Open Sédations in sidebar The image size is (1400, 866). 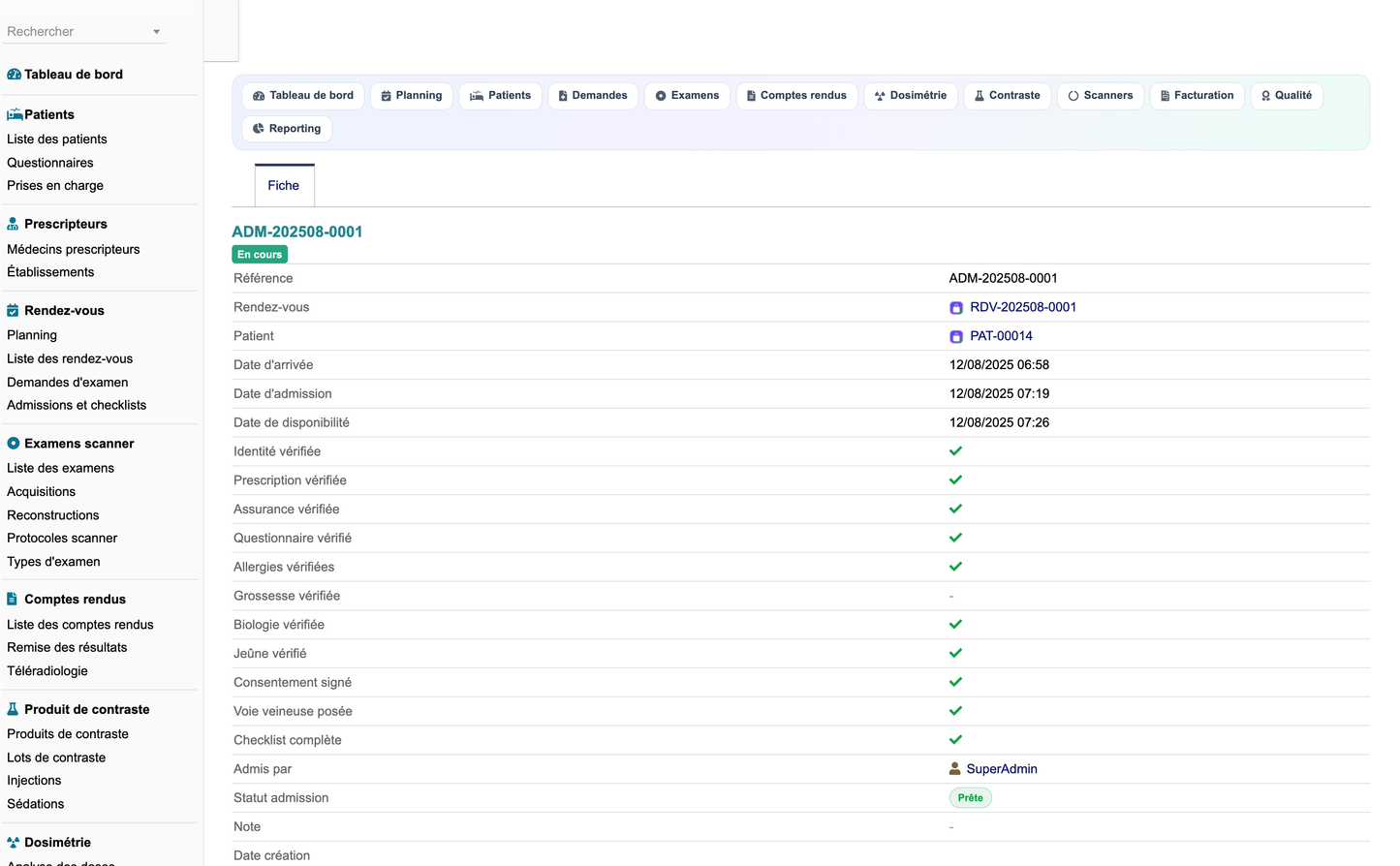pyautogui.click(x=36, y=804)
